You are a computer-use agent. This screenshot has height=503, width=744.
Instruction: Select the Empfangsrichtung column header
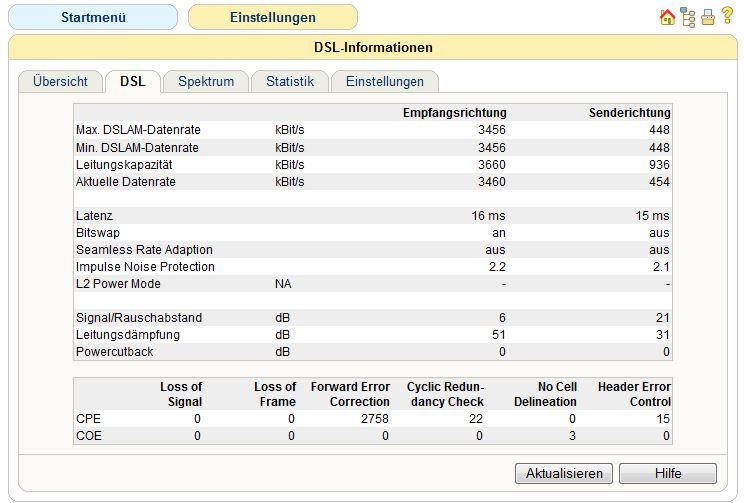455,113
